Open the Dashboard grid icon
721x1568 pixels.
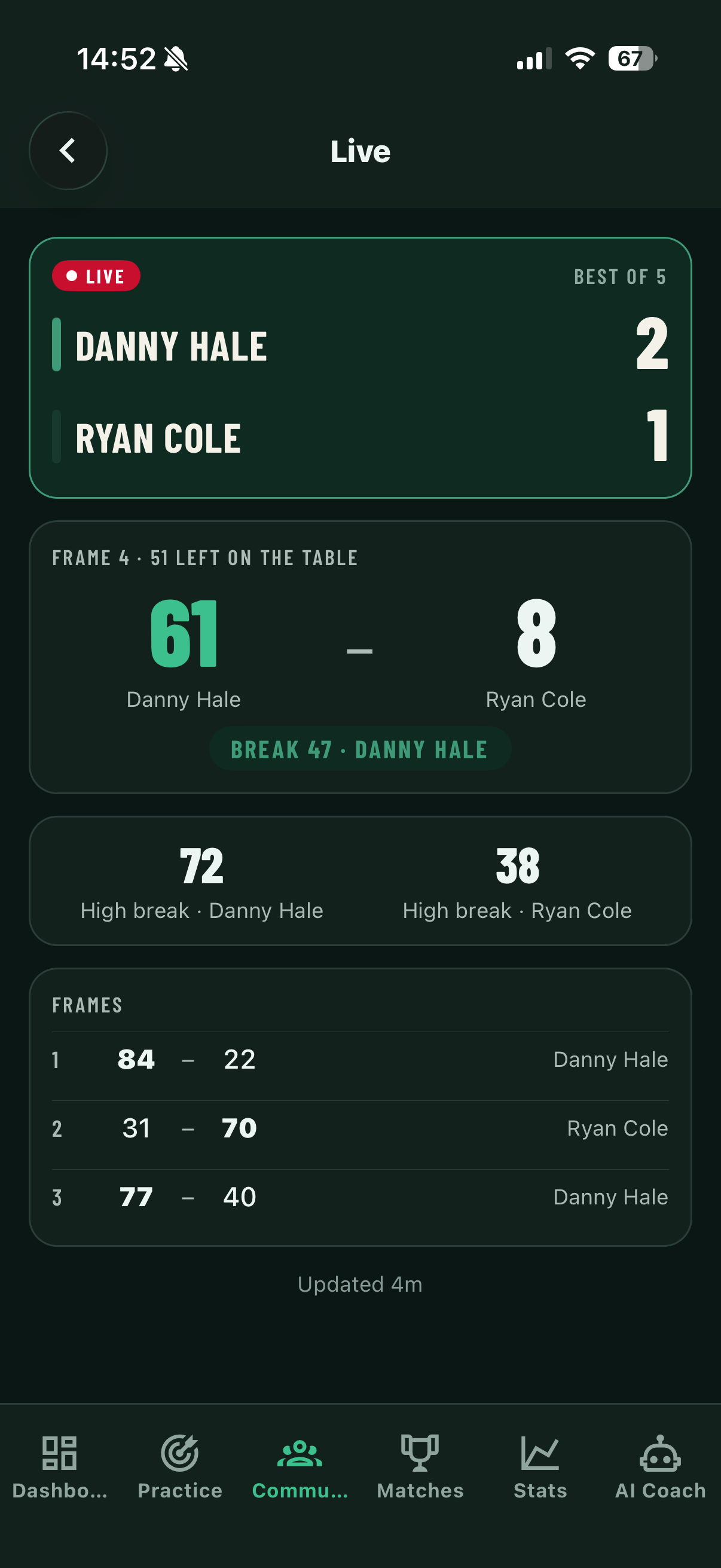click(60, 1453)
